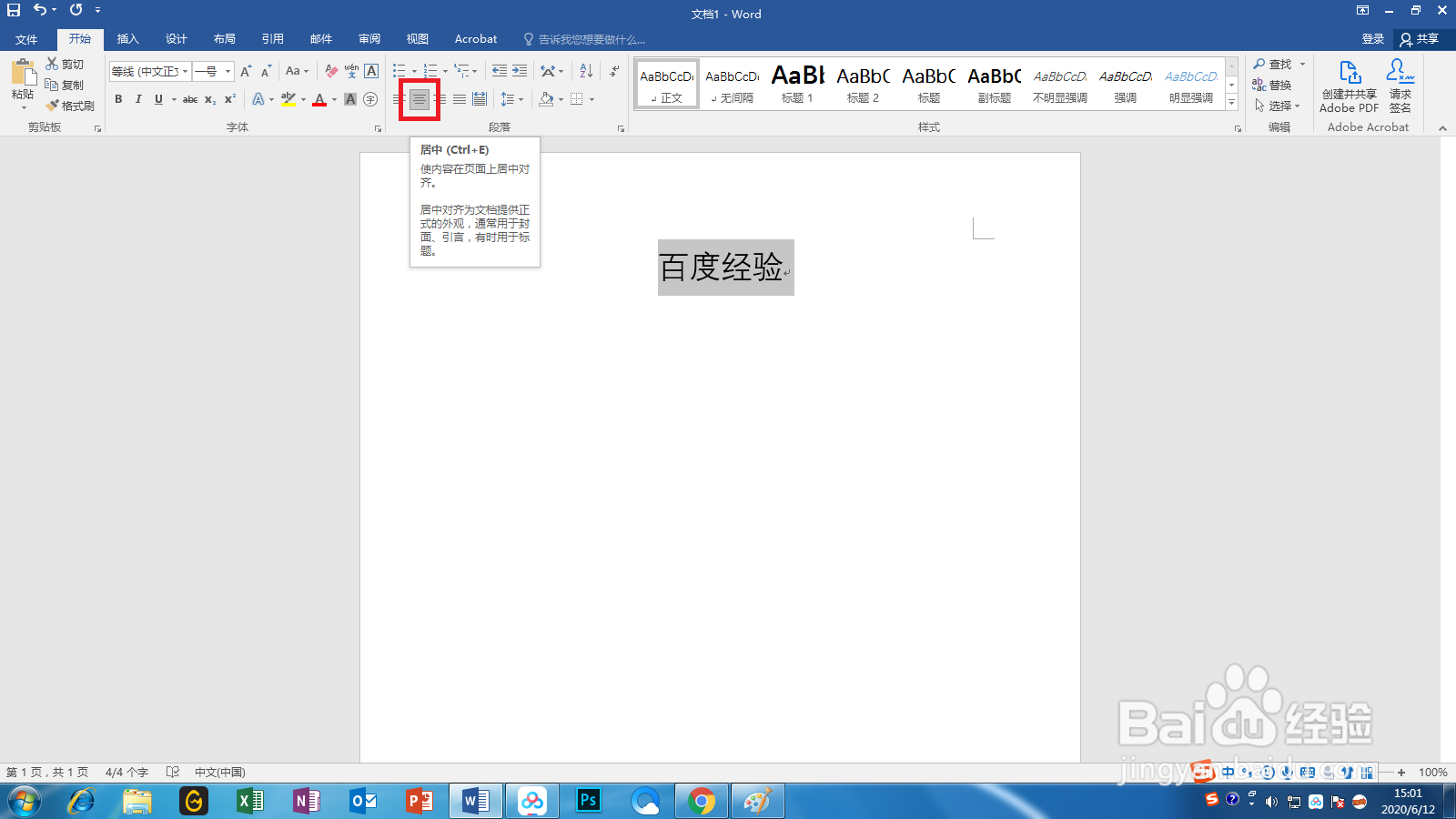Click Replace (替换) in editing group

point(1272,85)
